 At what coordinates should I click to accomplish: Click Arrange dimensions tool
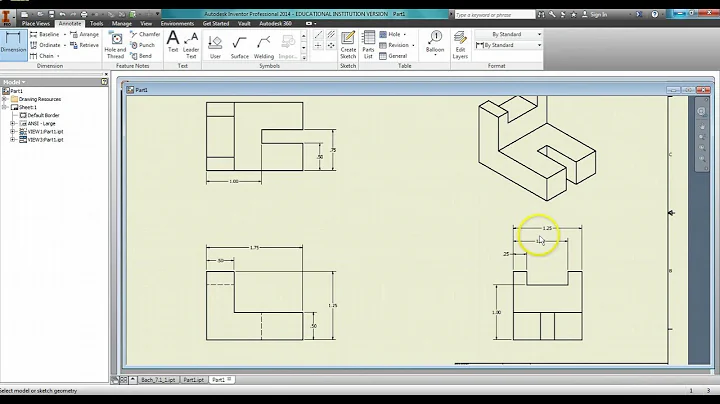point(84,34)
